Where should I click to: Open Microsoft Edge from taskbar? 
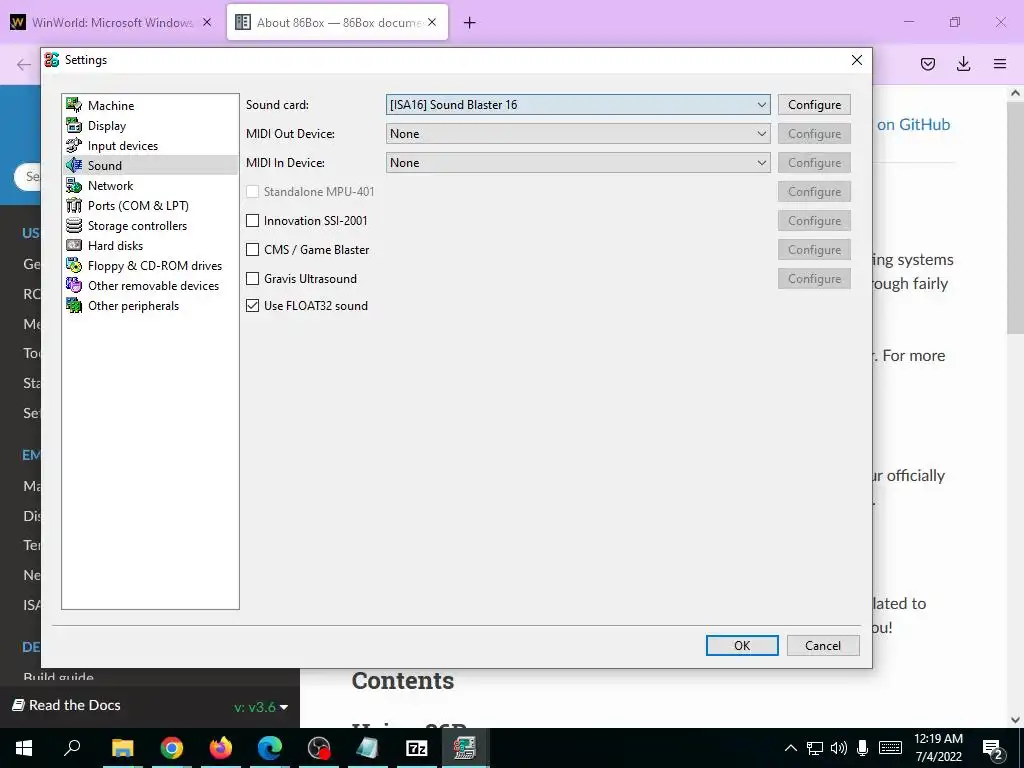tap(270, 748)
